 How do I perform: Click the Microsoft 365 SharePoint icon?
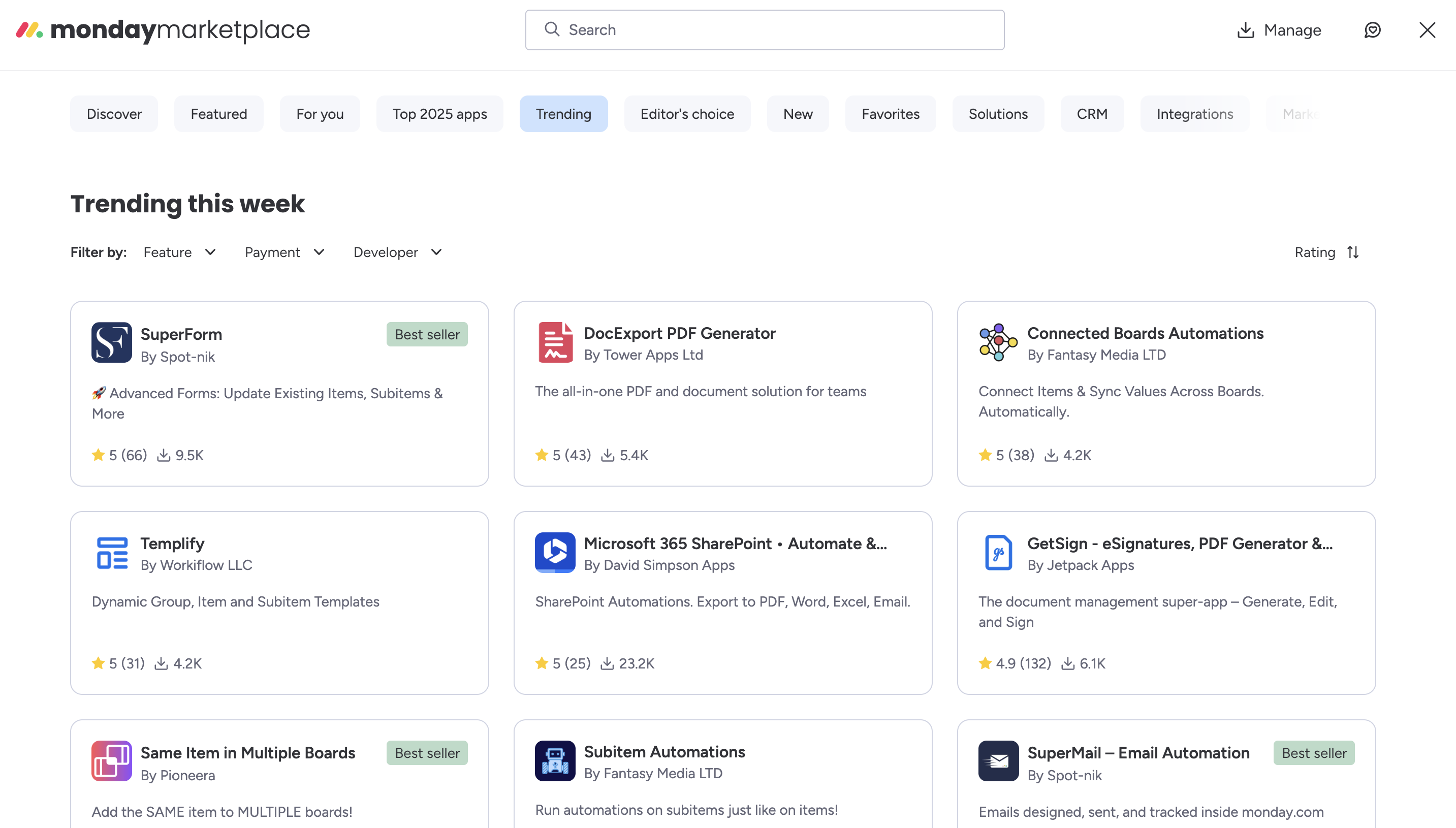pos(555,553)
